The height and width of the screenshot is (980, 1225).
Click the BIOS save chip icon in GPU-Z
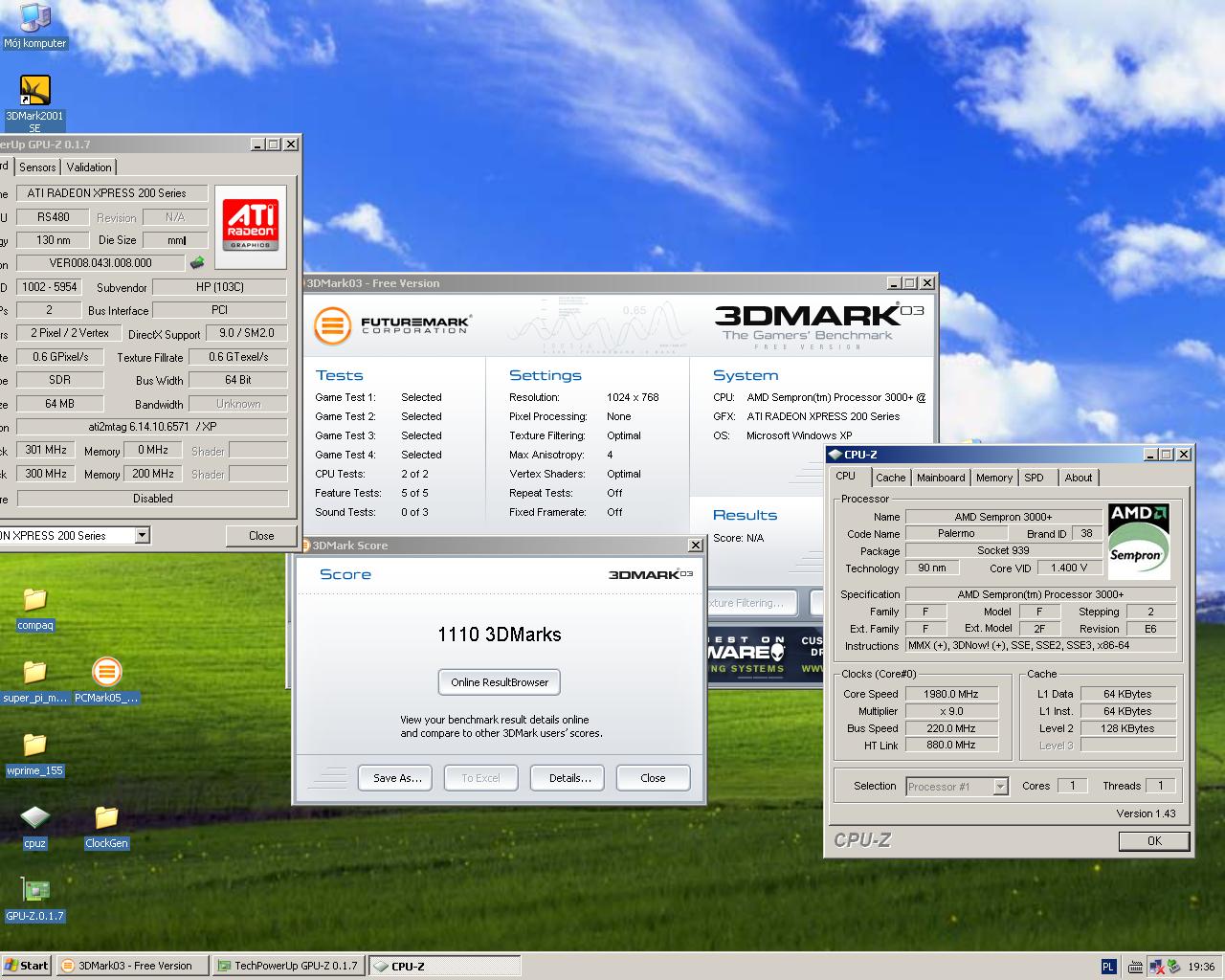[x=197, y=262]
